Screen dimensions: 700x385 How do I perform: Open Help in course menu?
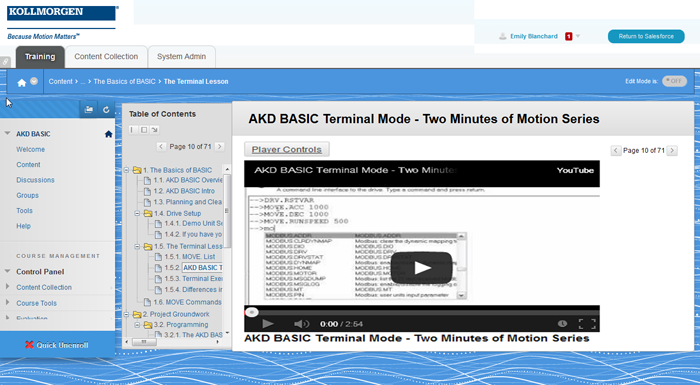pyautogui.click(x=24, y=226)
